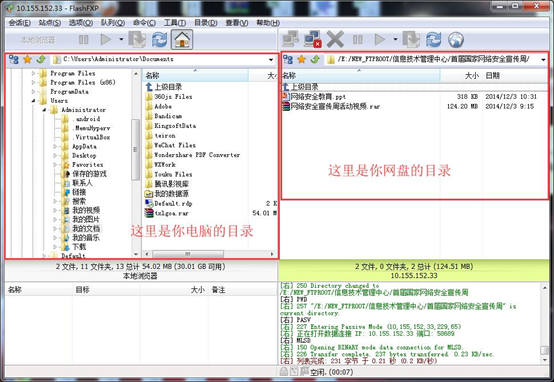Select Default.rdp file in local list
Viewport: 554px width, 382px height.
(x=173, y=204)
